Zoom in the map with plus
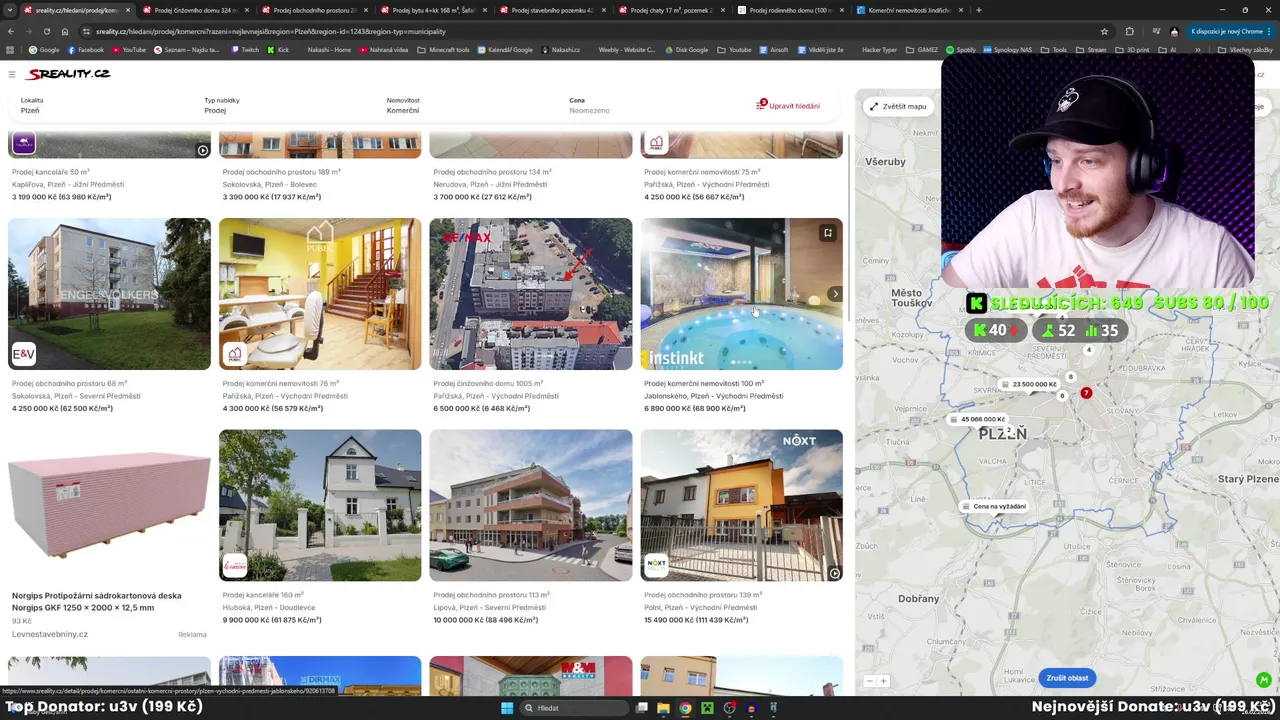This screenshot has width=1280, height=720. point(883,681)
